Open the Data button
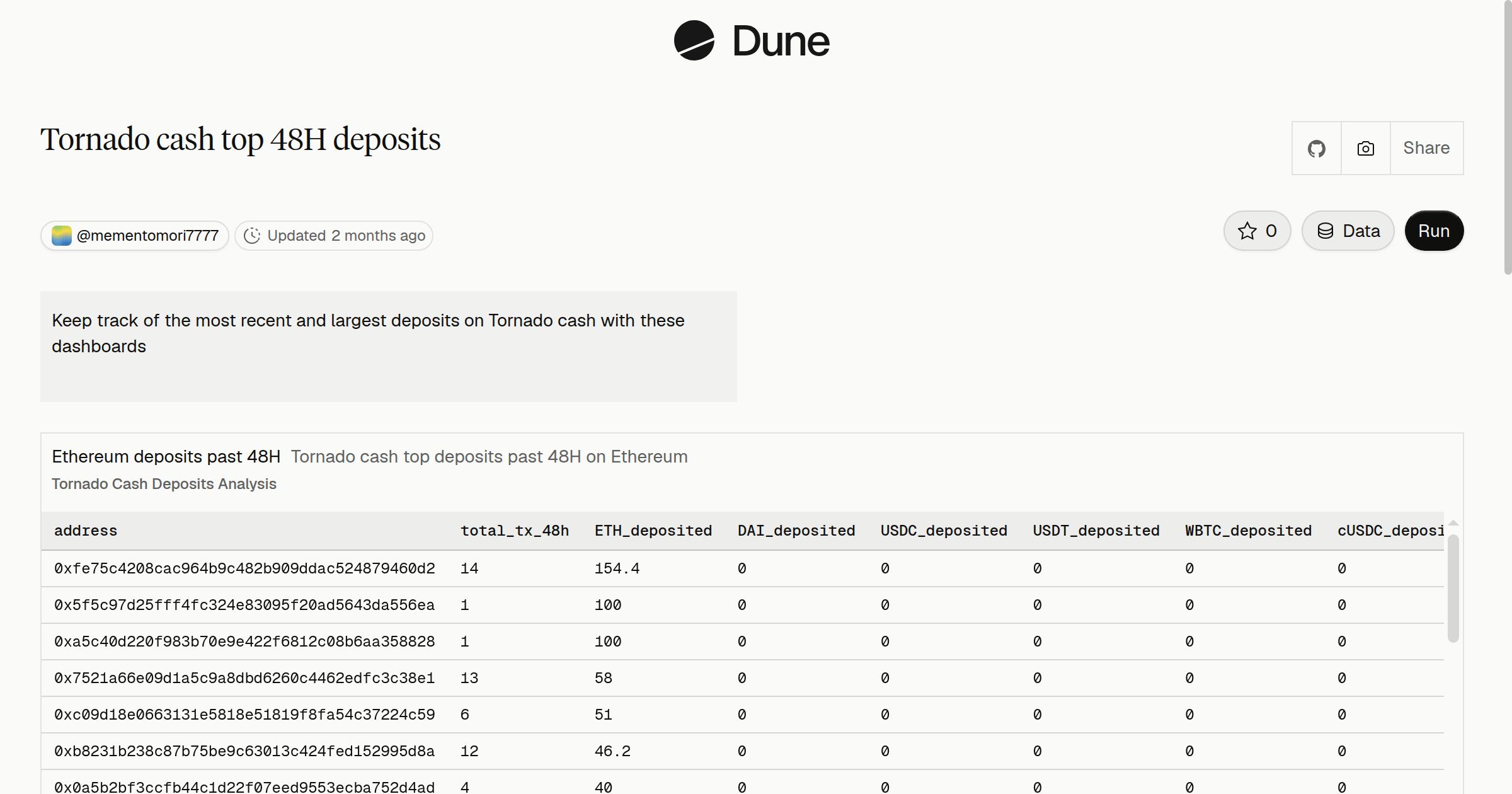1512x794 pixels. coord(1348,231)
